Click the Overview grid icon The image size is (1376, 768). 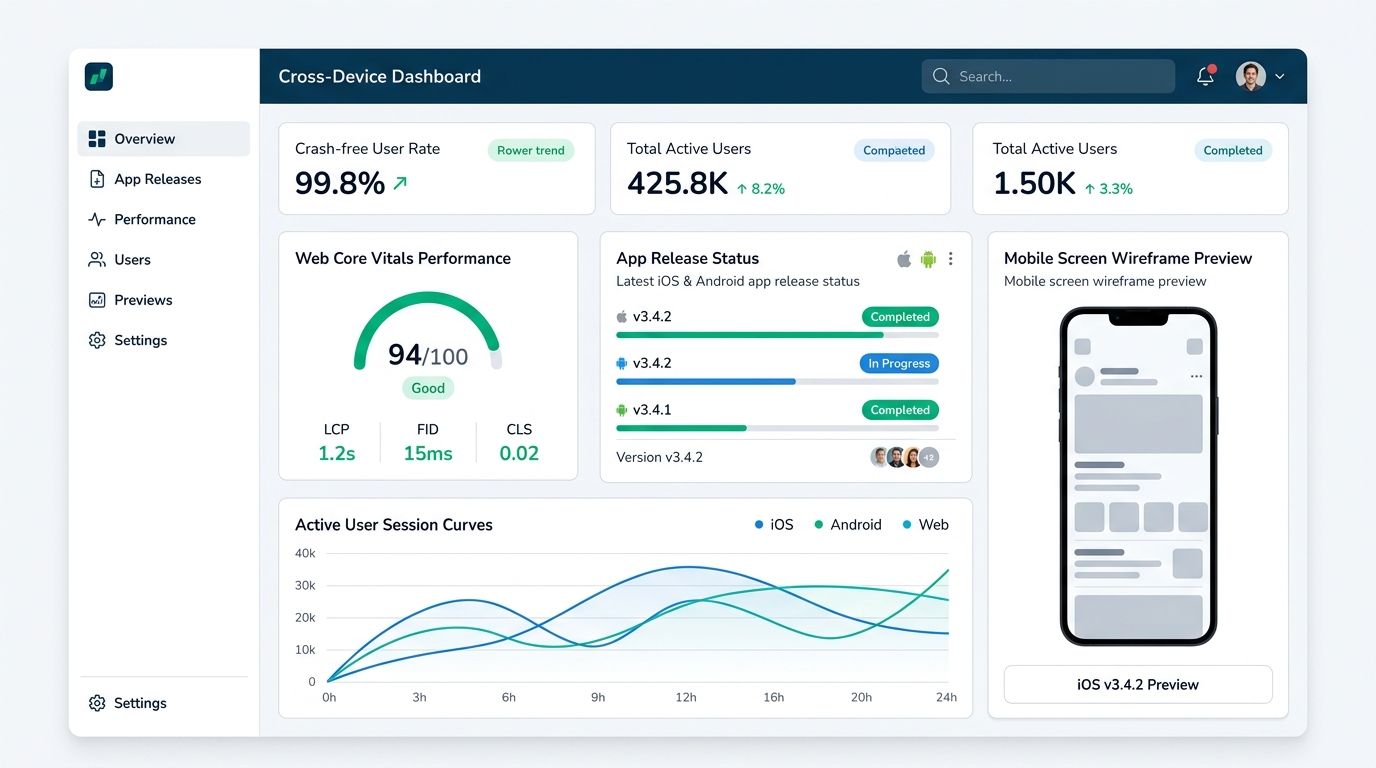tap(97, 139)
